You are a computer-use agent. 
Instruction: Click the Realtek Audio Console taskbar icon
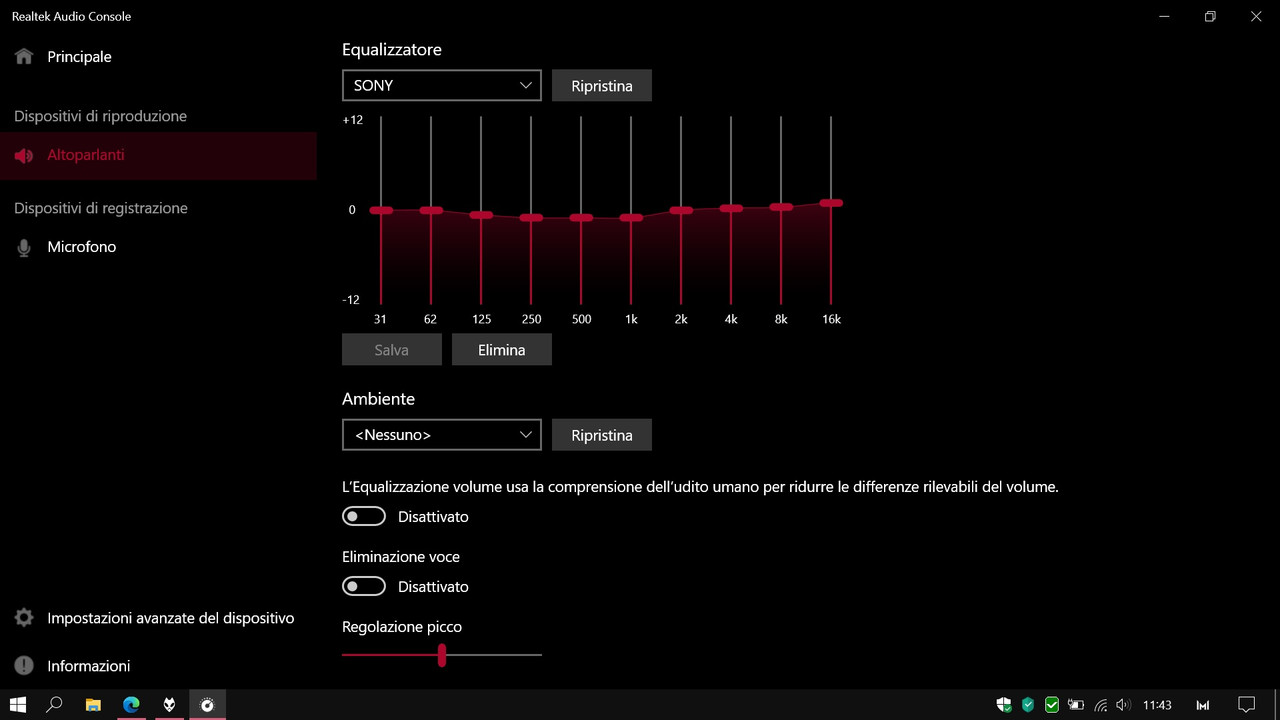207,705
